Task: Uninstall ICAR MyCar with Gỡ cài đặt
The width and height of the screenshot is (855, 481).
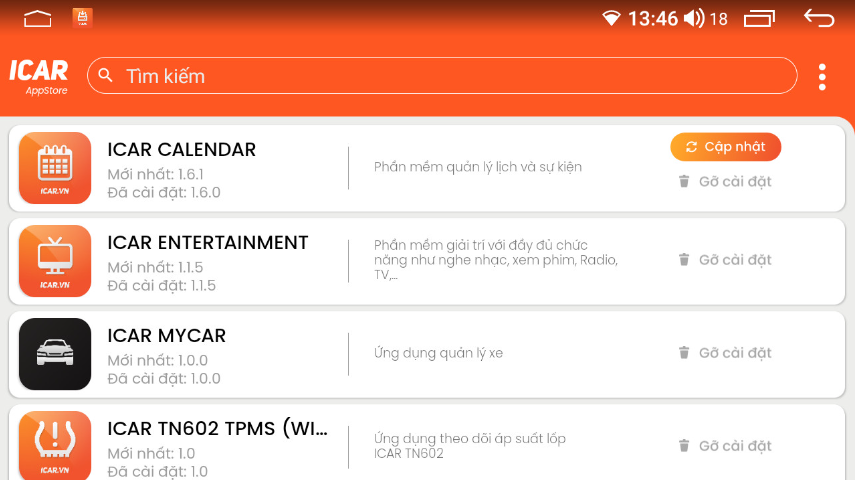Action: click(x=725, y=353)
